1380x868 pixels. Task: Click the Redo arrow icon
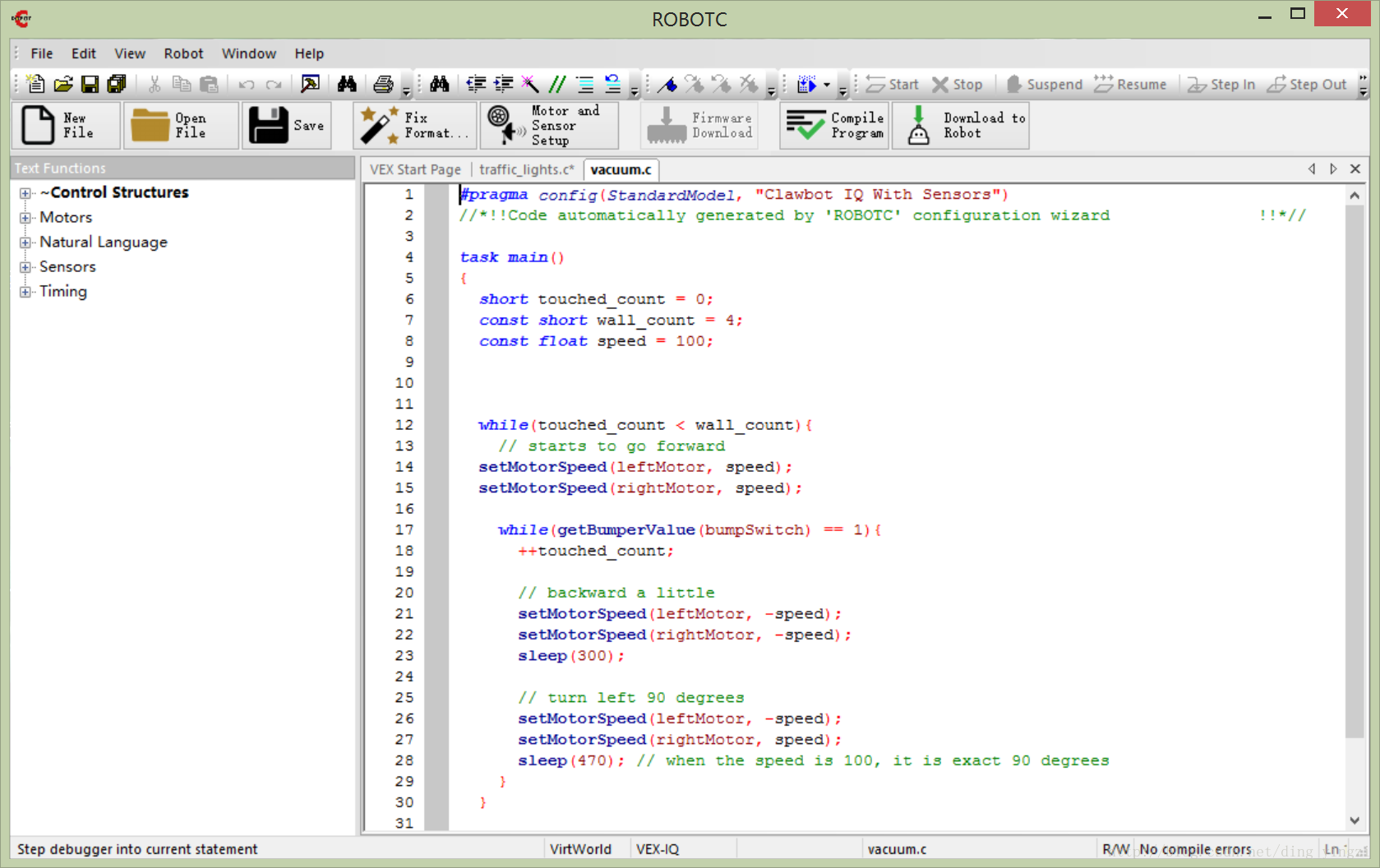pyautogui.click(x=274, y=84)
